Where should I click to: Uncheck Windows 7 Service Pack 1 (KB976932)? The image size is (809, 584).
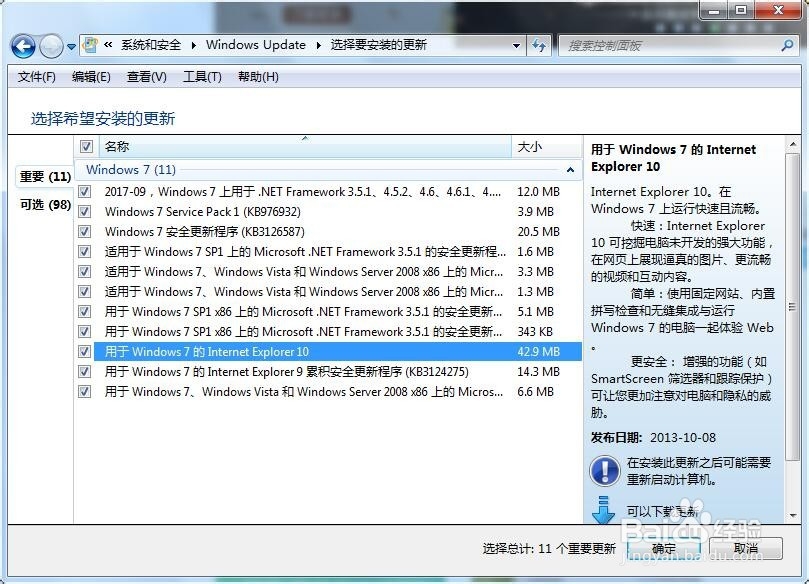pos(85,212)
